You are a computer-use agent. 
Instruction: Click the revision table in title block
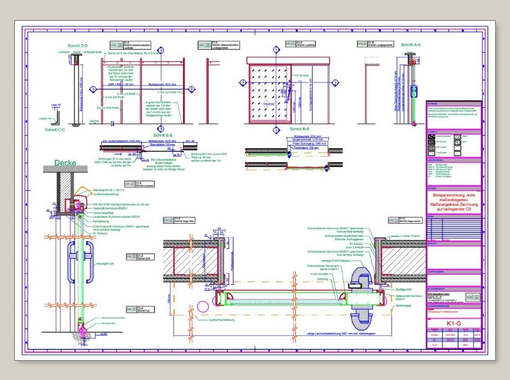(x=454, y=229)
